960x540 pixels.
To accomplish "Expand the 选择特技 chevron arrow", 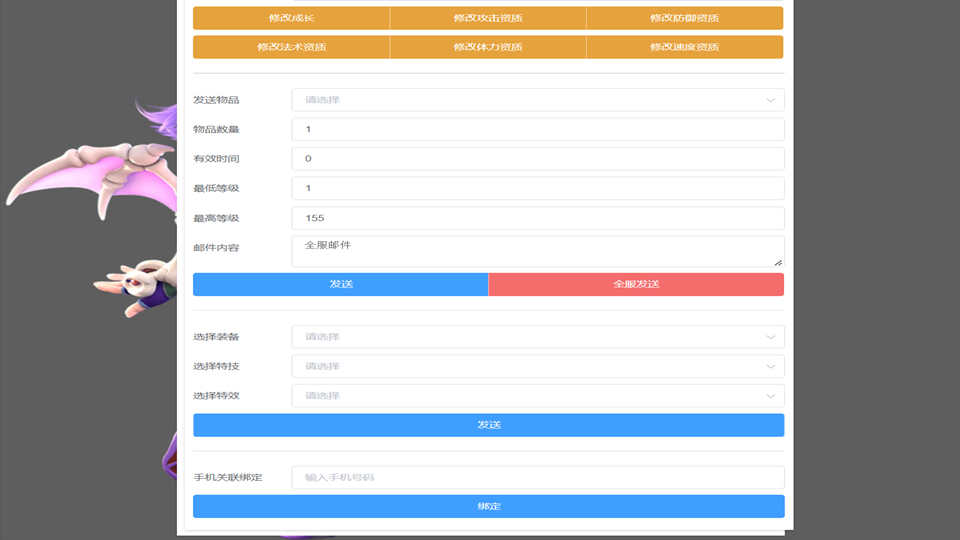I will point(770,367).
